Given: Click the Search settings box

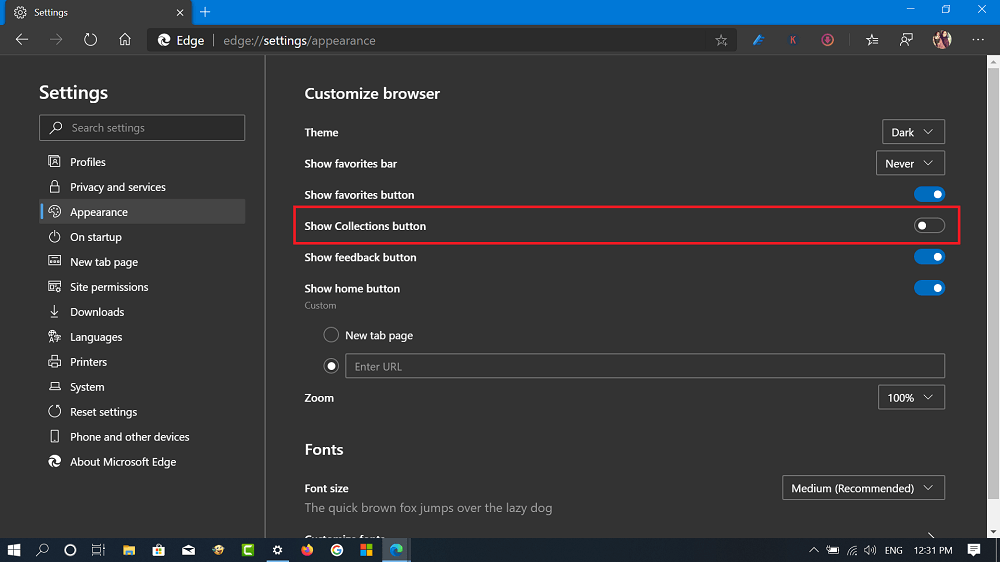Looking at the screenshot, I should tap(142, 128).
